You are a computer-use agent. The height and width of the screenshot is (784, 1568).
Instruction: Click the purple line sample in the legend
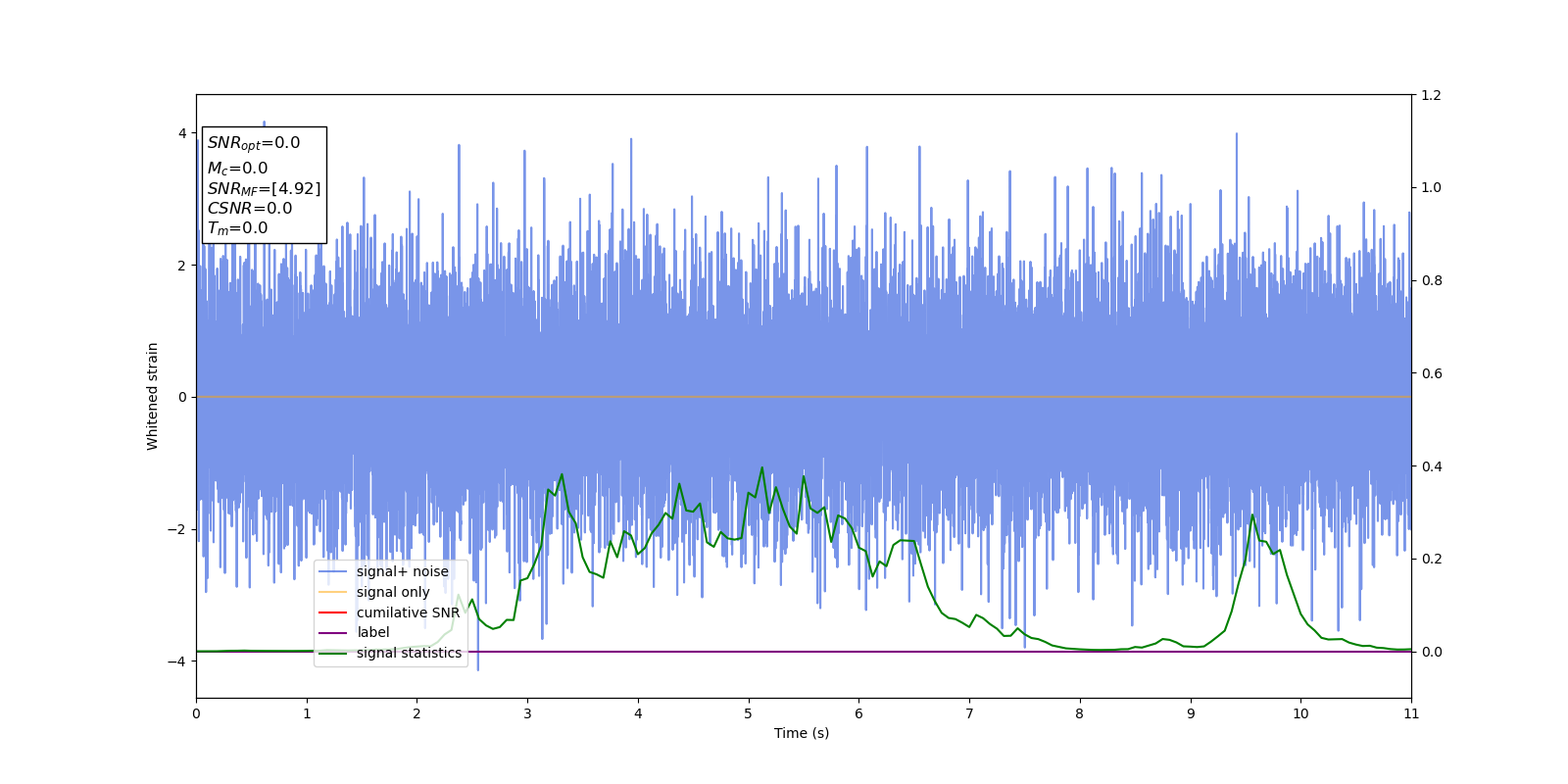tap(333, 632)
